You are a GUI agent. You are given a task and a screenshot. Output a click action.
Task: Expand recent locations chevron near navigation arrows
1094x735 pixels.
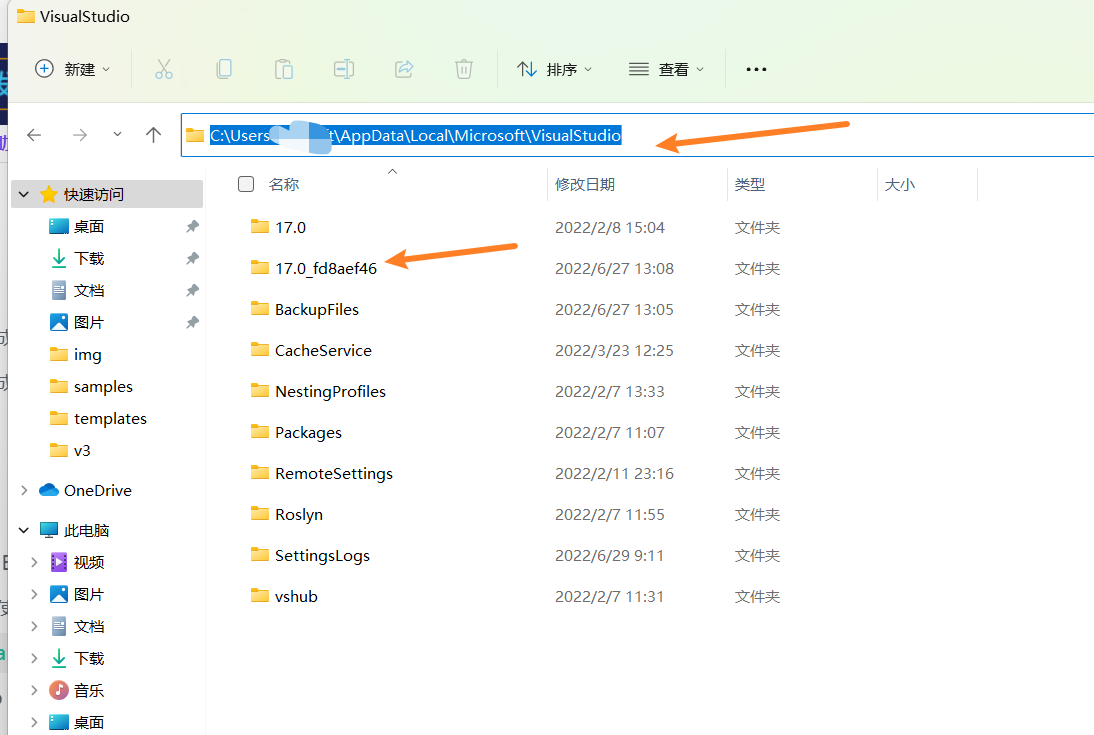(x=117, y=134)
